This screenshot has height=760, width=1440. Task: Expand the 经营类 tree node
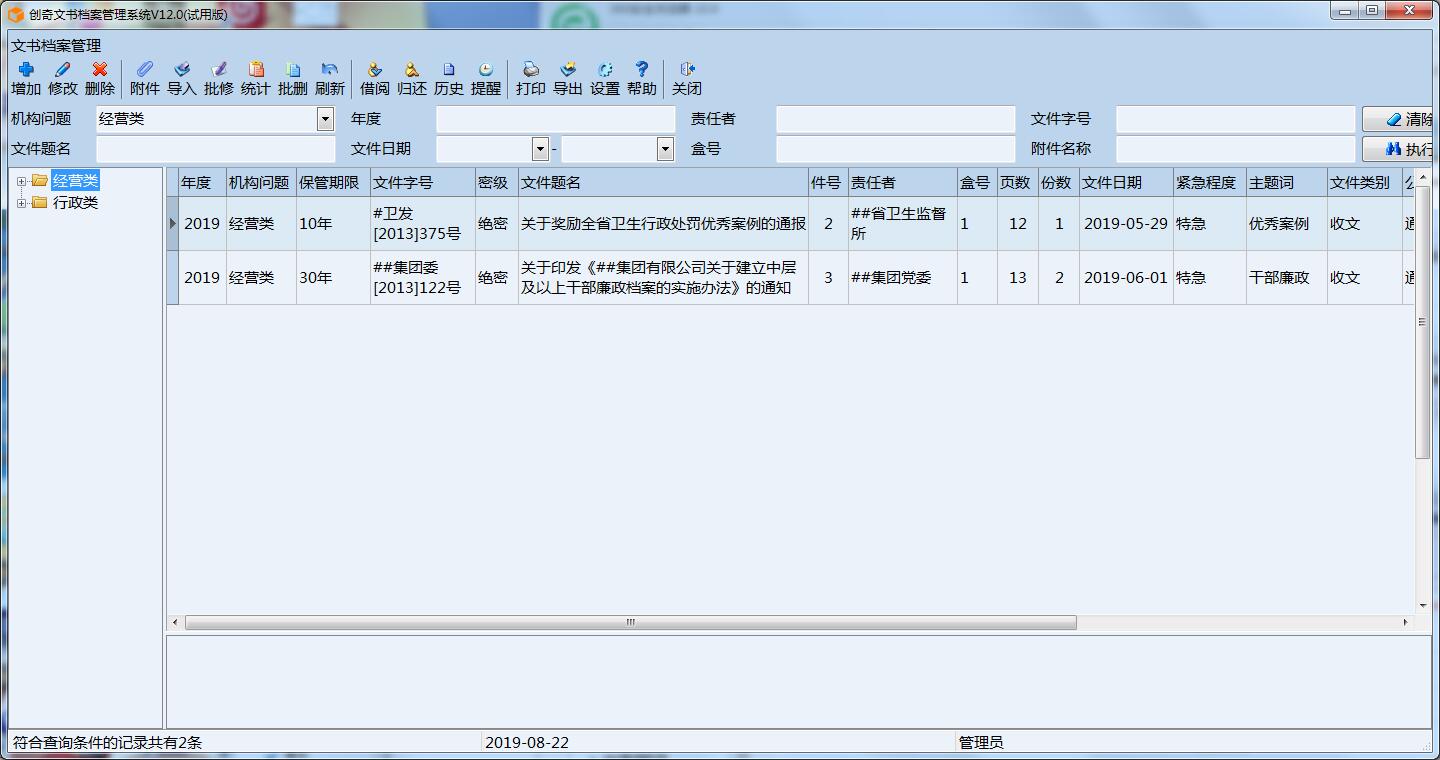pos(22,181)
